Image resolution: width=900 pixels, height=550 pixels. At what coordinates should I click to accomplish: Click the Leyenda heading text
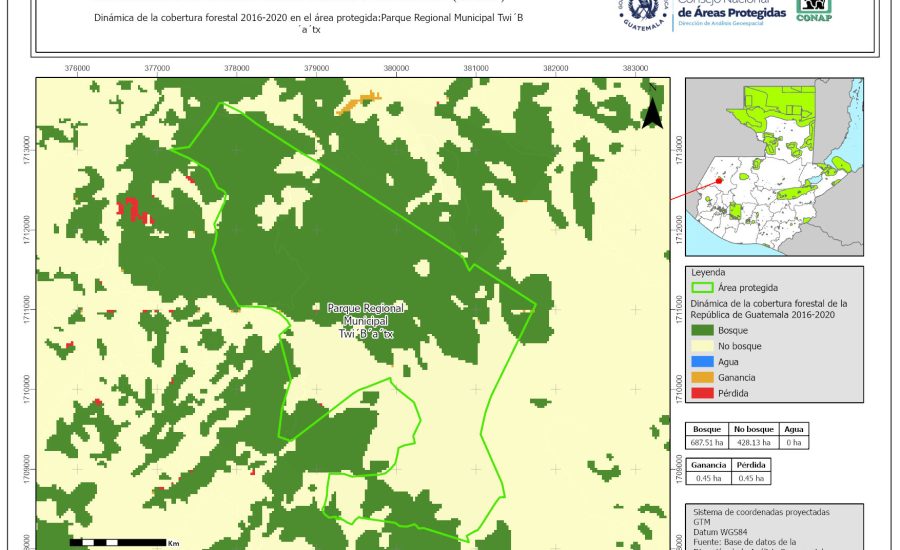click(708, 271)
